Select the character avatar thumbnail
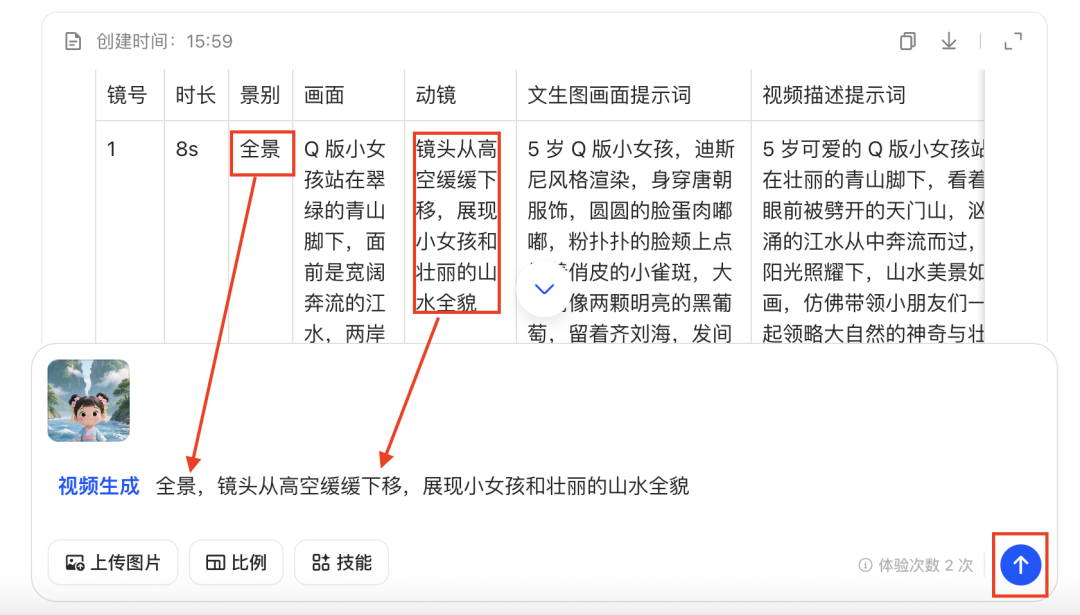 (88, 399)
